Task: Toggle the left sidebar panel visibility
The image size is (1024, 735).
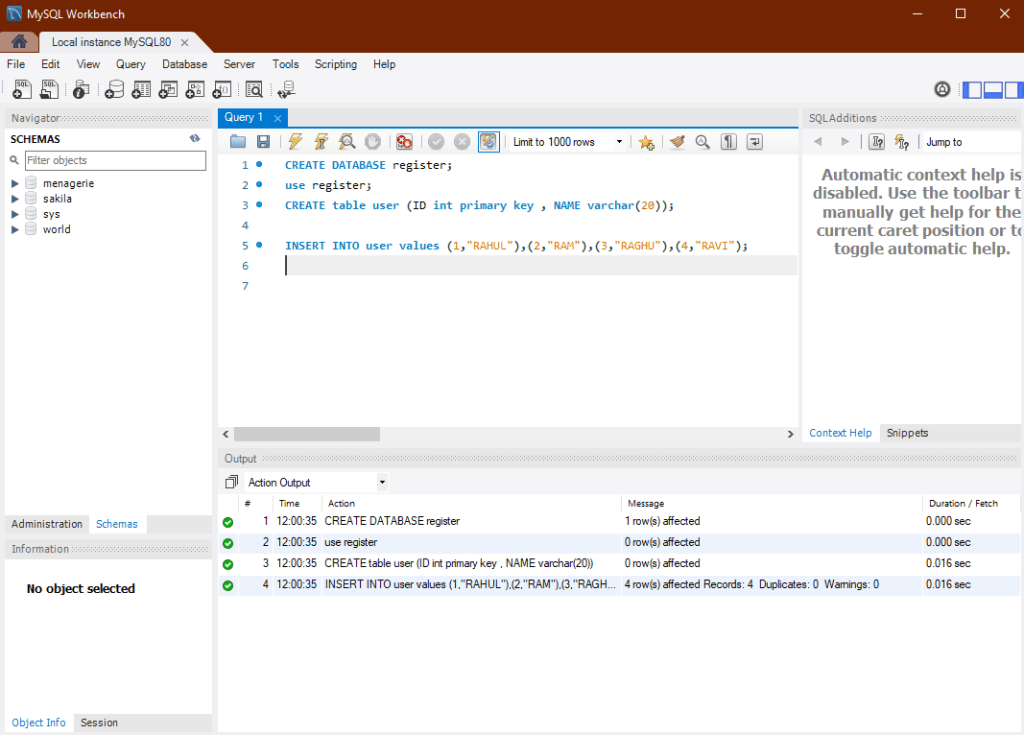Action: 972,90
